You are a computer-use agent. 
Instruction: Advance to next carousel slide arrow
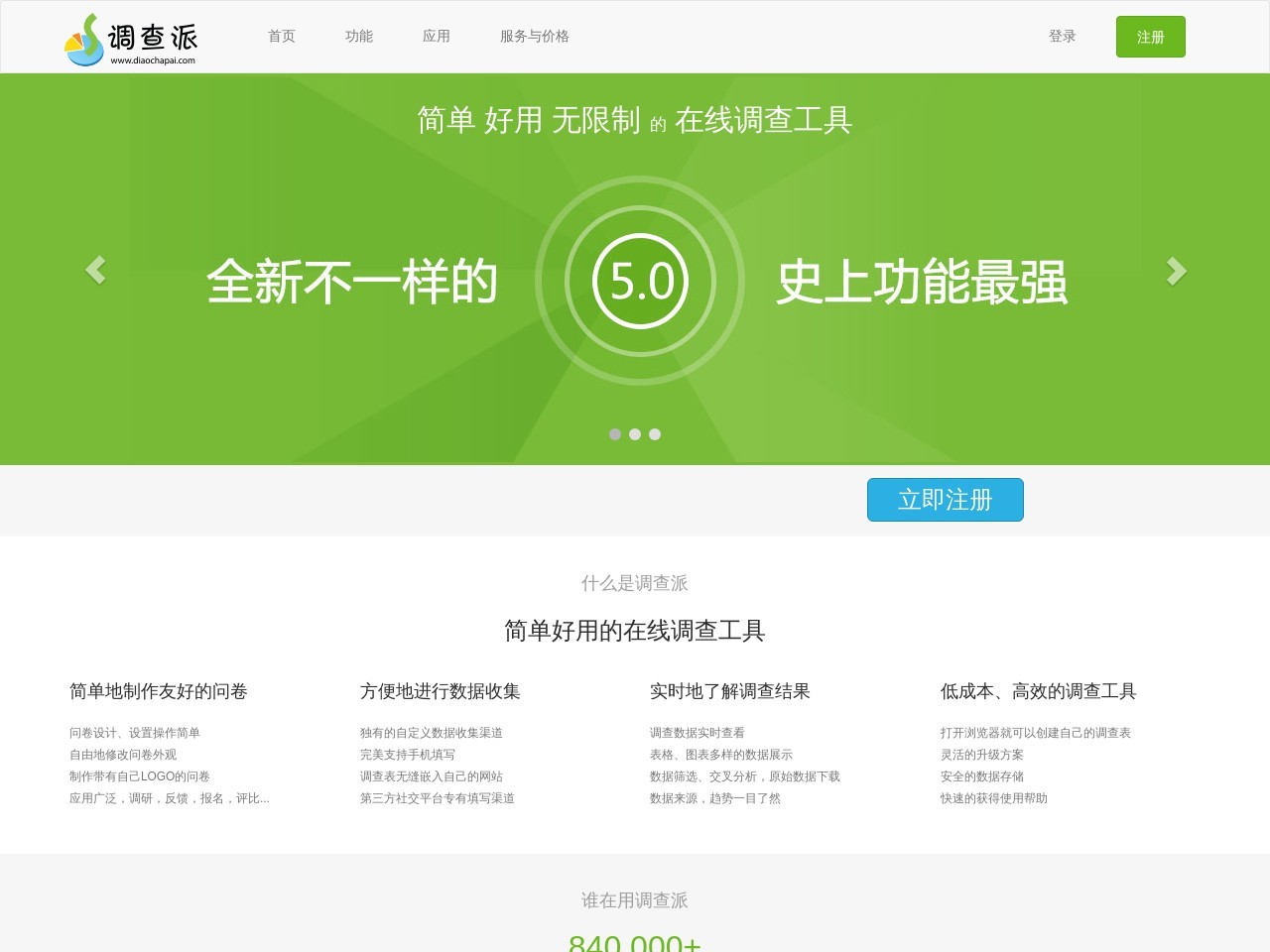(1176, 271)
